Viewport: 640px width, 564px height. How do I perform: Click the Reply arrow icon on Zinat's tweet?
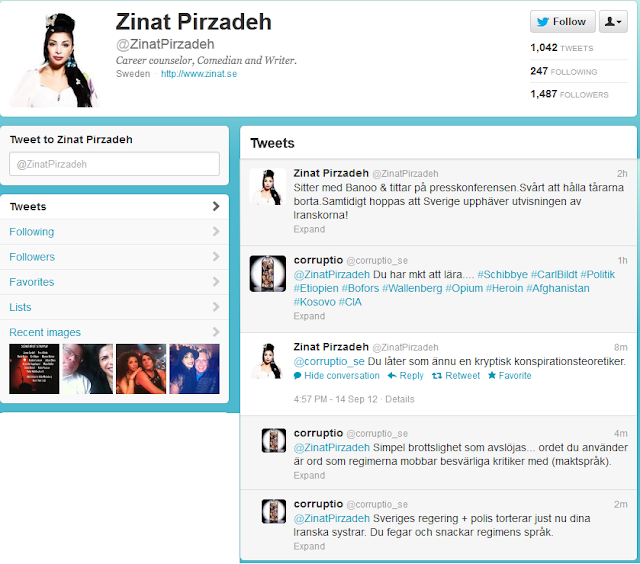392,375
